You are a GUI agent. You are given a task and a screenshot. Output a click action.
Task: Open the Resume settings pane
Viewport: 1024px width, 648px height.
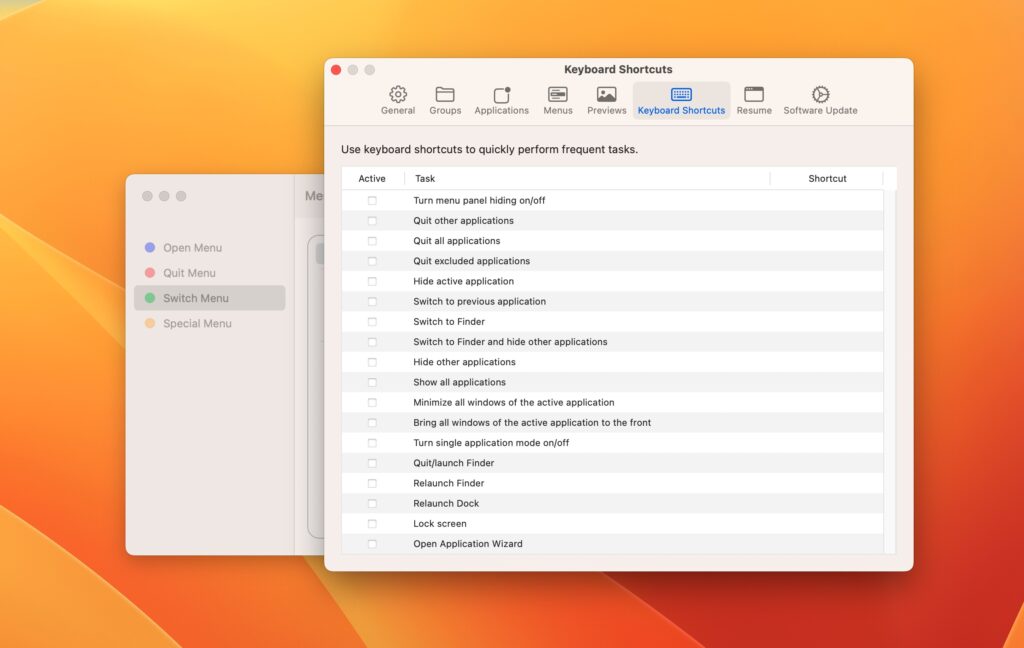[754, 98]
